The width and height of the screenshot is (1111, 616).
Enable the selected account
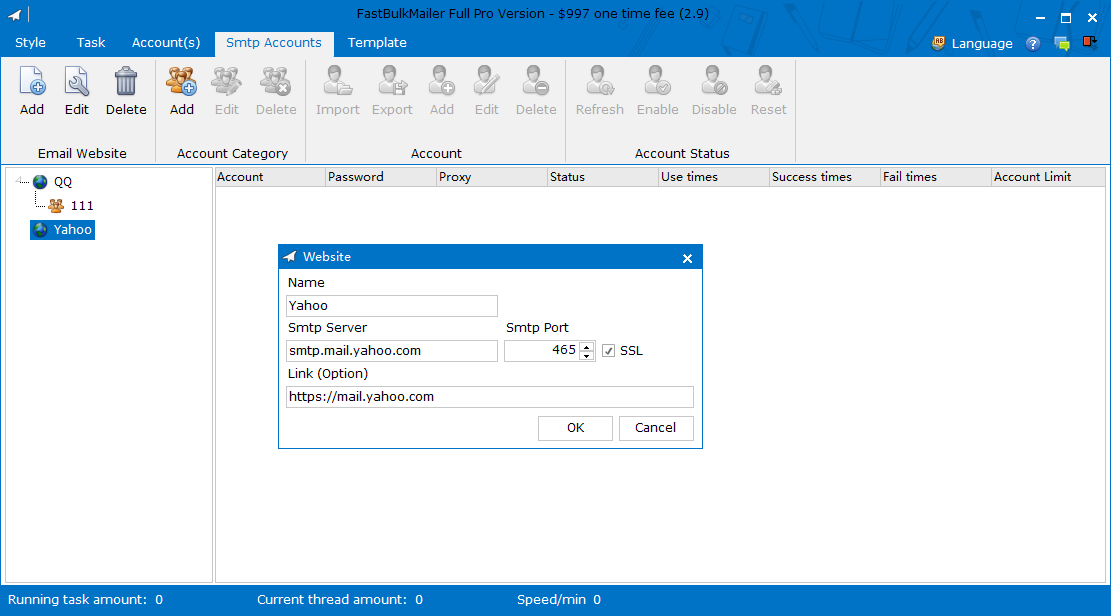pos(658,91)
